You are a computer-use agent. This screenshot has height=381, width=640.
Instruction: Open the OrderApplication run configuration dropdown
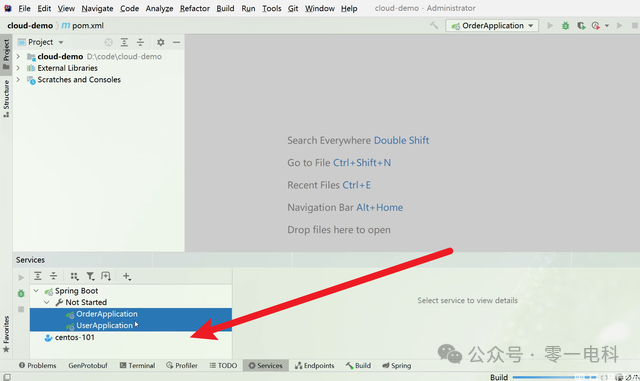[492, 25]
